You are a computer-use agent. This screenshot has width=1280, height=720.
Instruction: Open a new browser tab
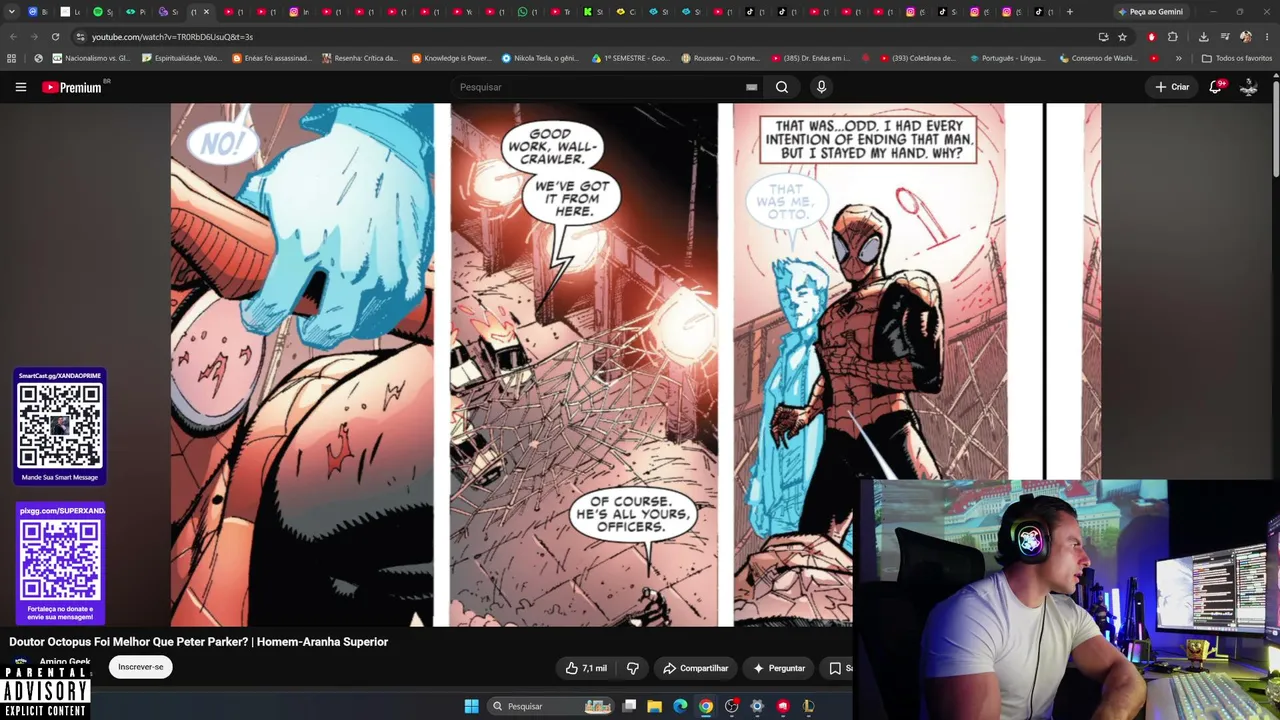click(1070, 12)
